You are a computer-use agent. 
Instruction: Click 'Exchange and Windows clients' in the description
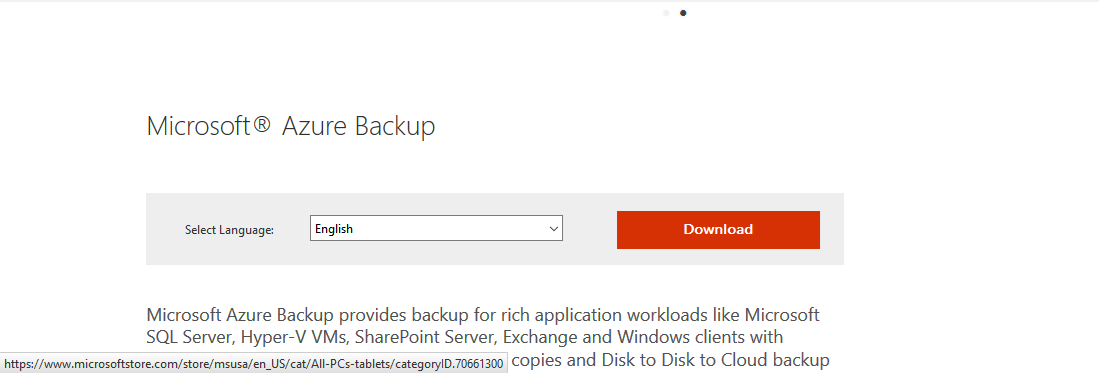point(624,337)
